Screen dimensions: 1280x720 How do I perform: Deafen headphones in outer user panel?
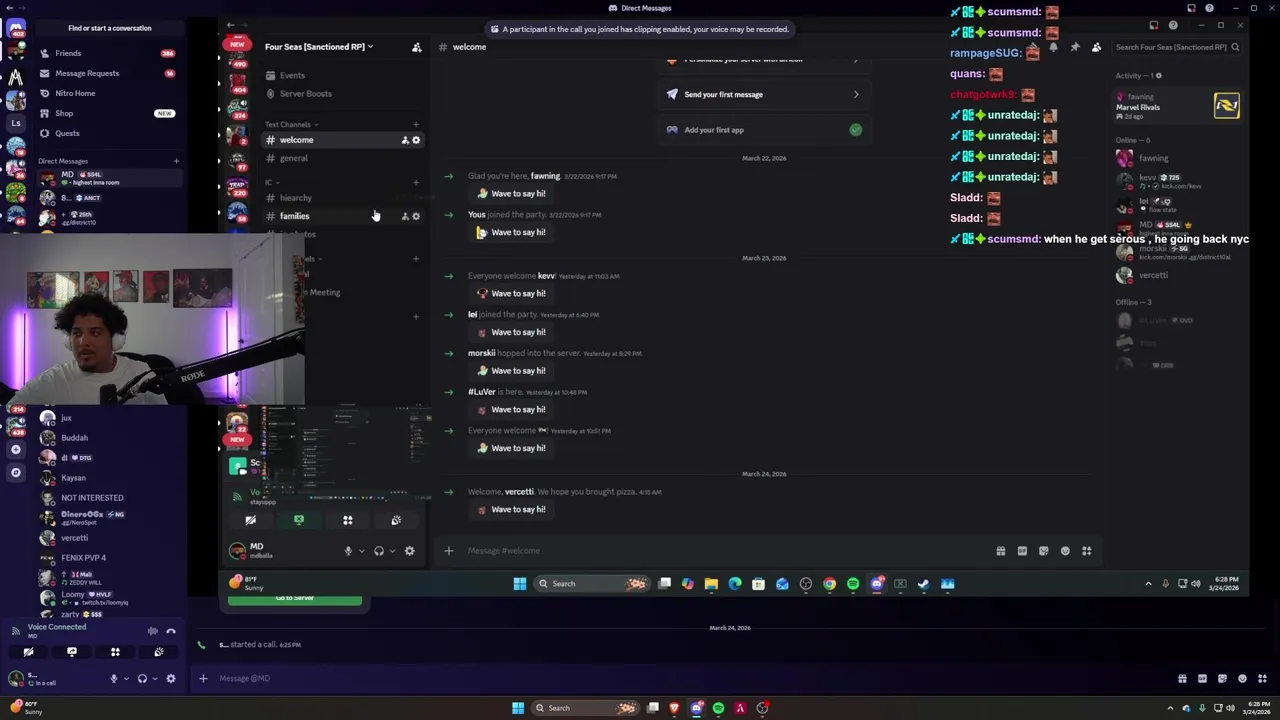click(x=142, y=678)
